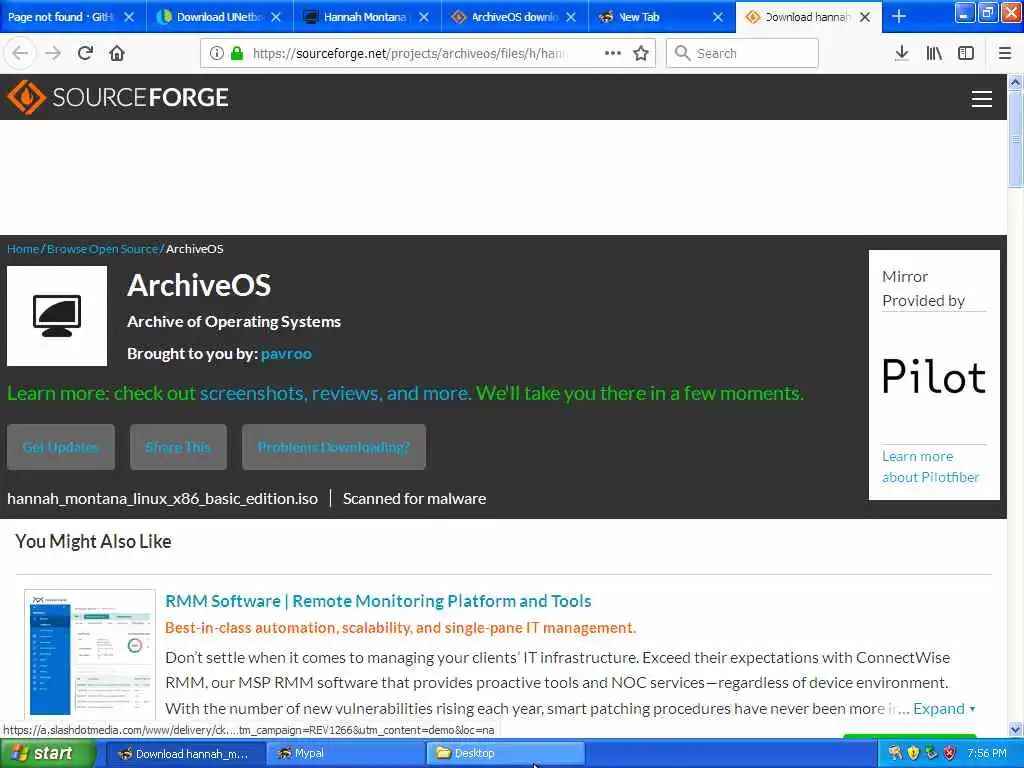This screenshot has height=768, width=1024.
Task: Open the Home breadcrumb link
Action: pos(23,249)
